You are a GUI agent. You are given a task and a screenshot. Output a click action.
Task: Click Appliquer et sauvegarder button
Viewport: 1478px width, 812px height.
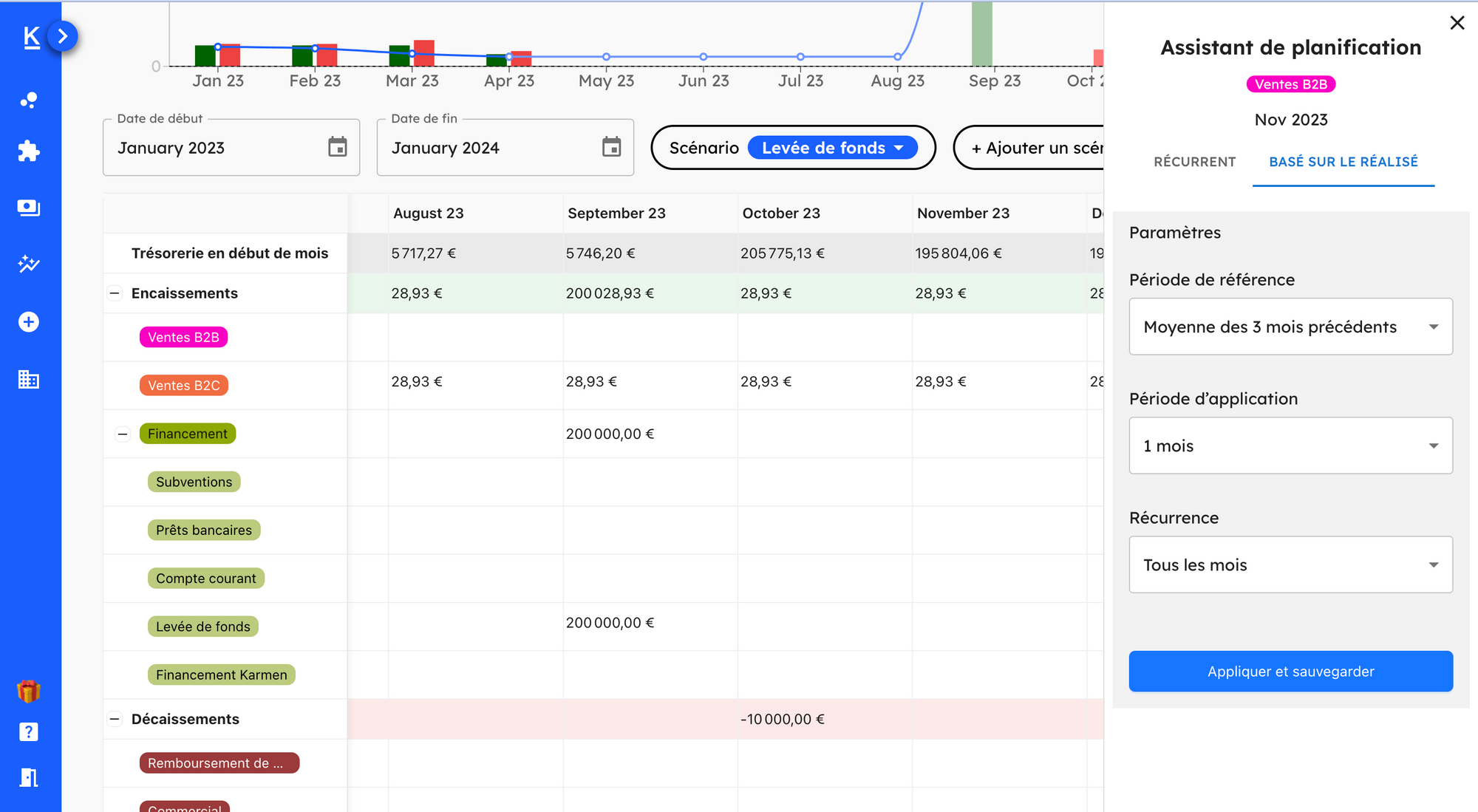(1291, 671)
